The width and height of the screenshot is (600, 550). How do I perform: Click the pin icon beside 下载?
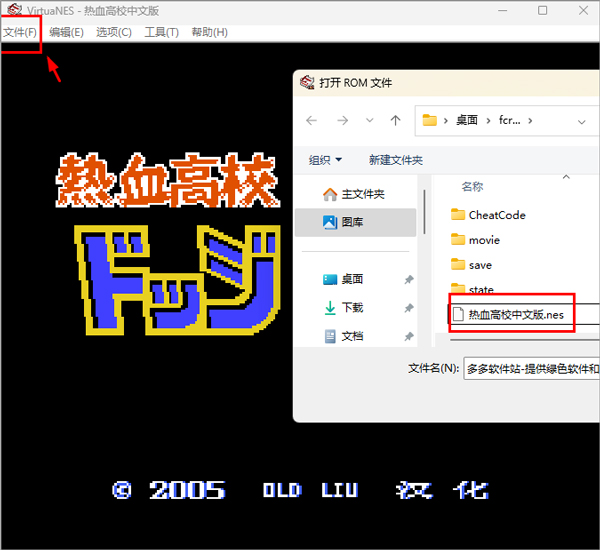click(409, 308)
